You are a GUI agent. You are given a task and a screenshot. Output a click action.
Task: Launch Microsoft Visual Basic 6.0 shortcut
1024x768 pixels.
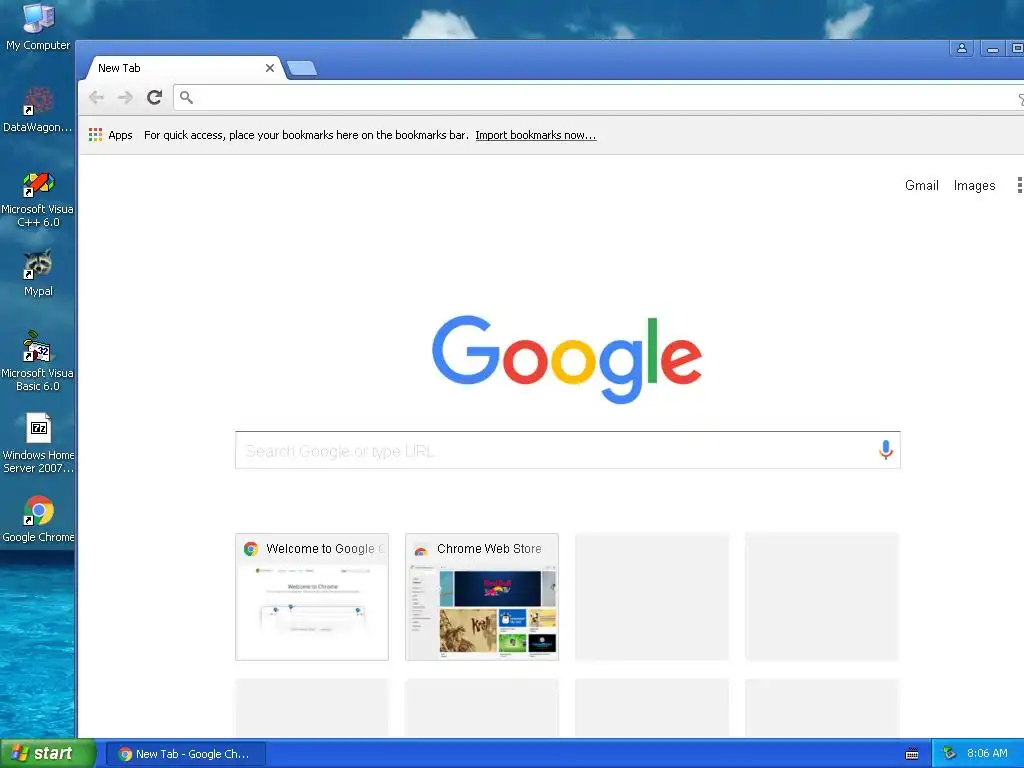click(38, 362)
